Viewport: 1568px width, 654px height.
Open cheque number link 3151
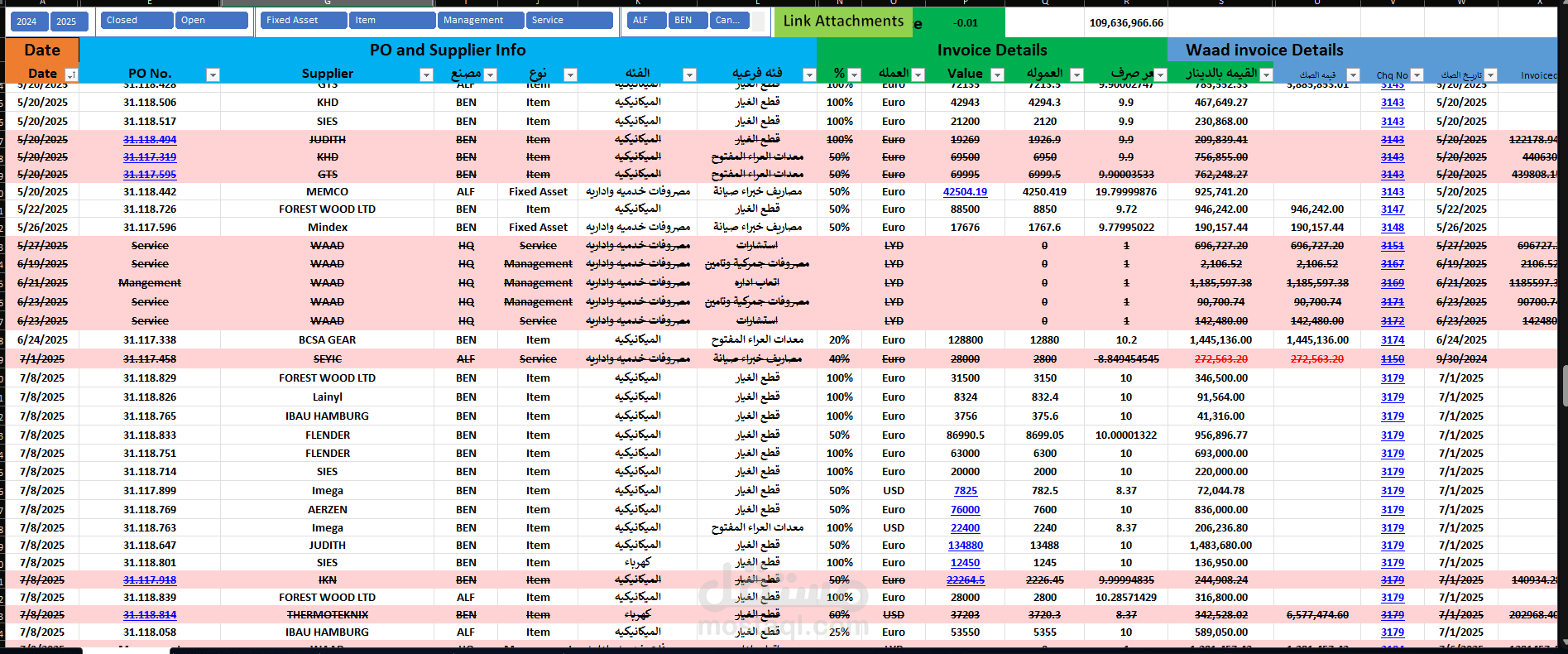[x=1393, y=245]
